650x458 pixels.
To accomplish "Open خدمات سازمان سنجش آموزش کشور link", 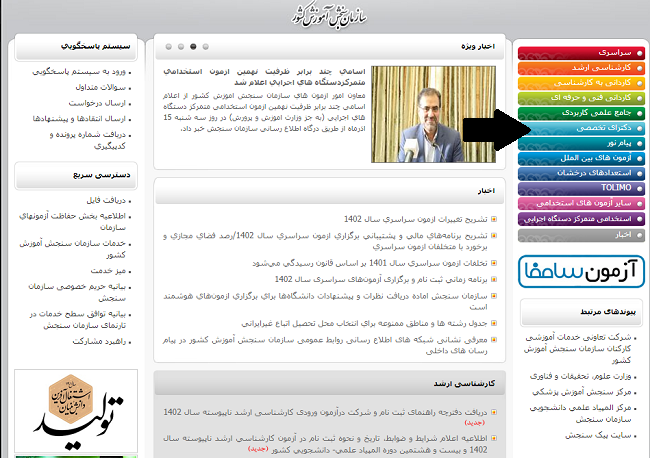I will click(x=73, y=249).
